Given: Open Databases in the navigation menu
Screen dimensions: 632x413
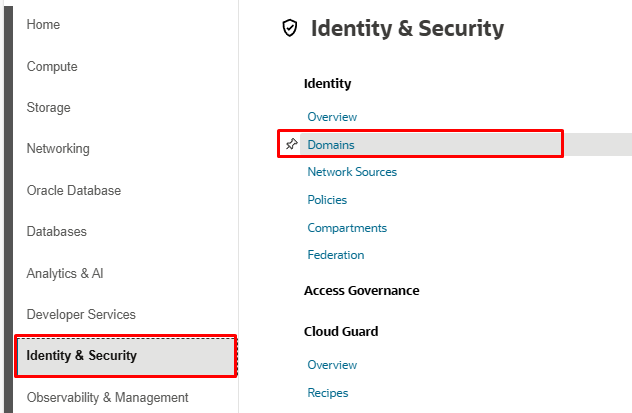Looking at the screenshot, I should pos(56,231).
